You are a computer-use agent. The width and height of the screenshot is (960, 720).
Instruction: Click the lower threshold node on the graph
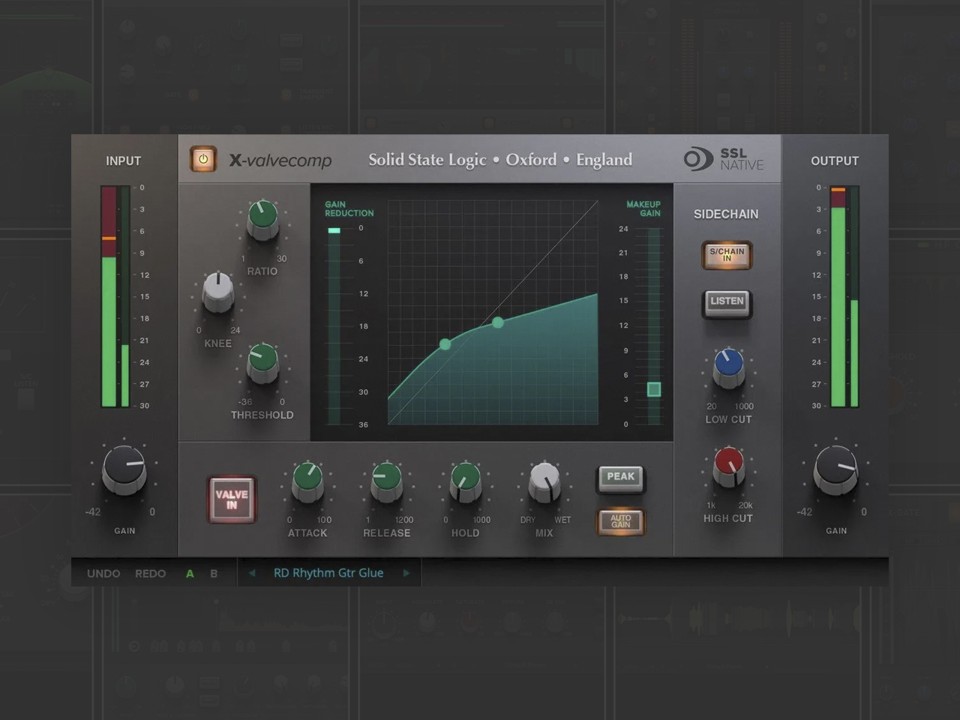point(445,345)
